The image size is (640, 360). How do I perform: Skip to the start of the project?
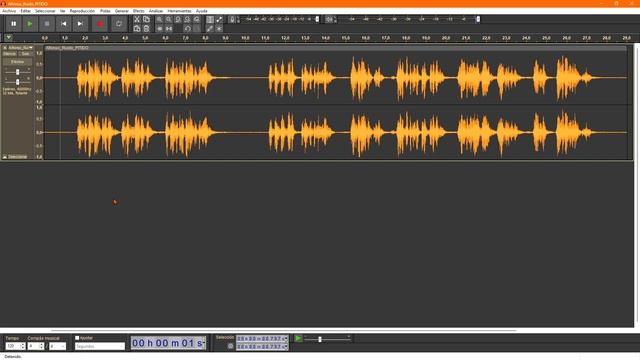[63, 24]
